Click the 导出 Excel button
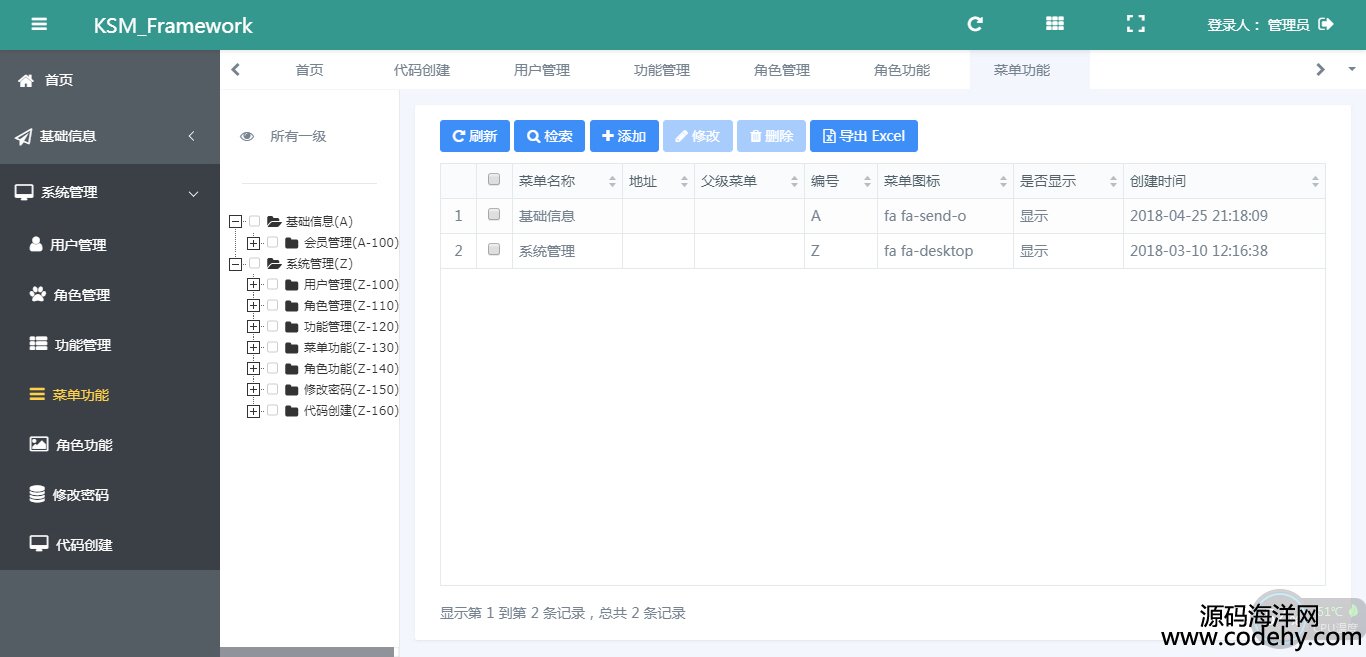1366x657 pixels. [864, 136]
